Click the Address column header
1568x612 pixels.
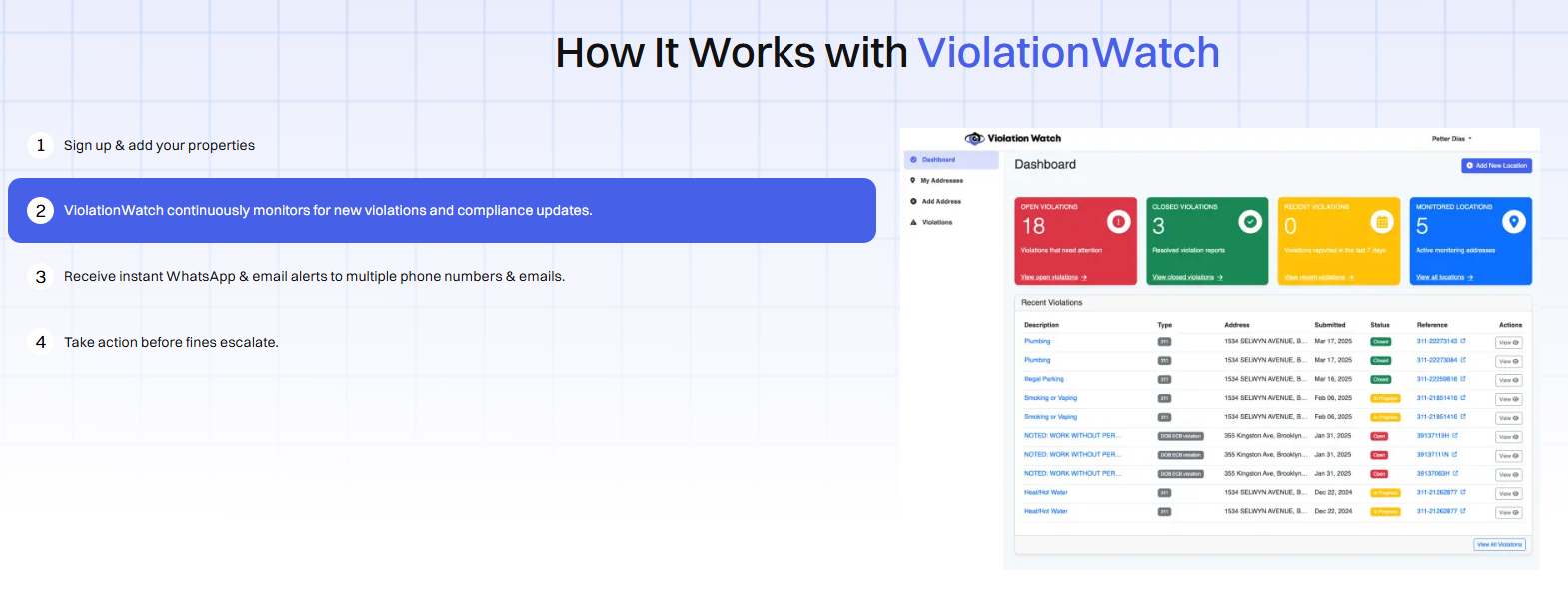(x=1237, y=325)
